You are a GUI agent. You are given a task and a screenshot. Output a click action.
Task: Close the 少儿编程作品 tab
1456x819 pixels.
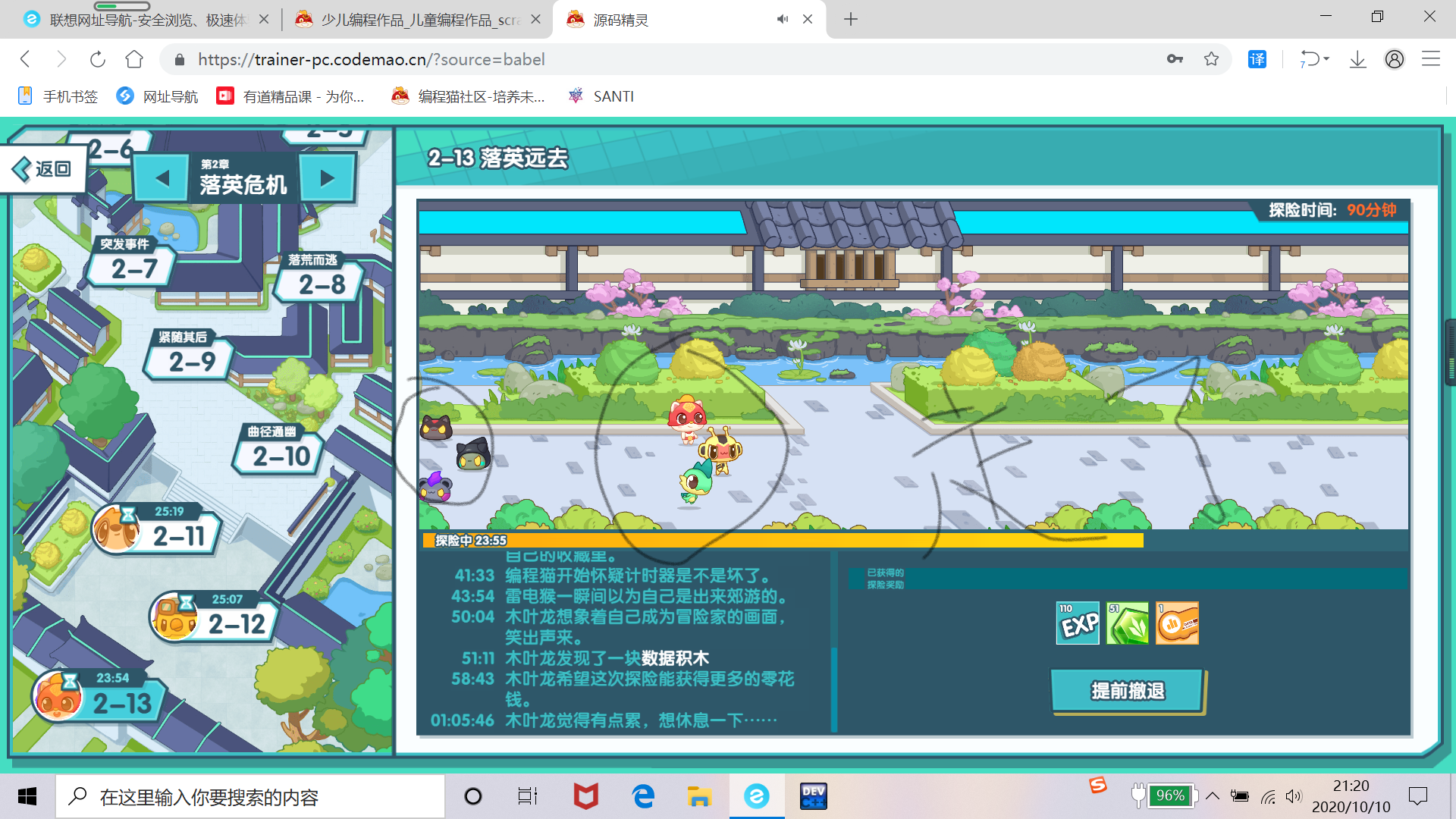click(x=536, y=20)
